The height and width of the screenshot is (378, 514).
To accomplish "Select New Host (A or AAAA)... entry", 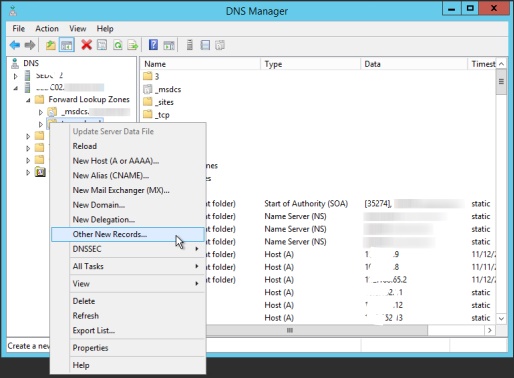I will [116, 161].
